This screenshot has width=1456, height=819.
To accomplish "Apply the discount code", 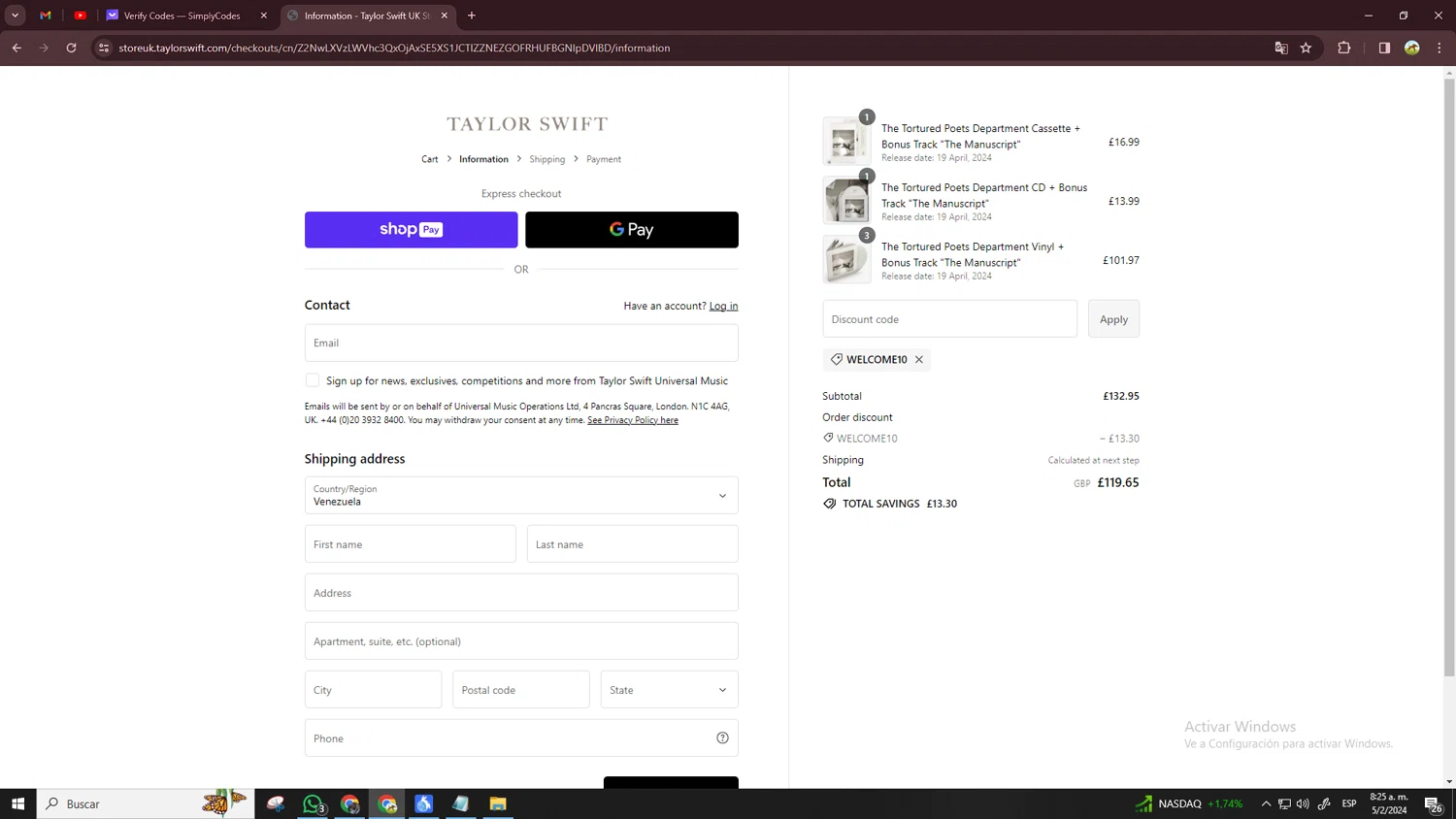I will pyautogui.click(x=1113, y=319).
